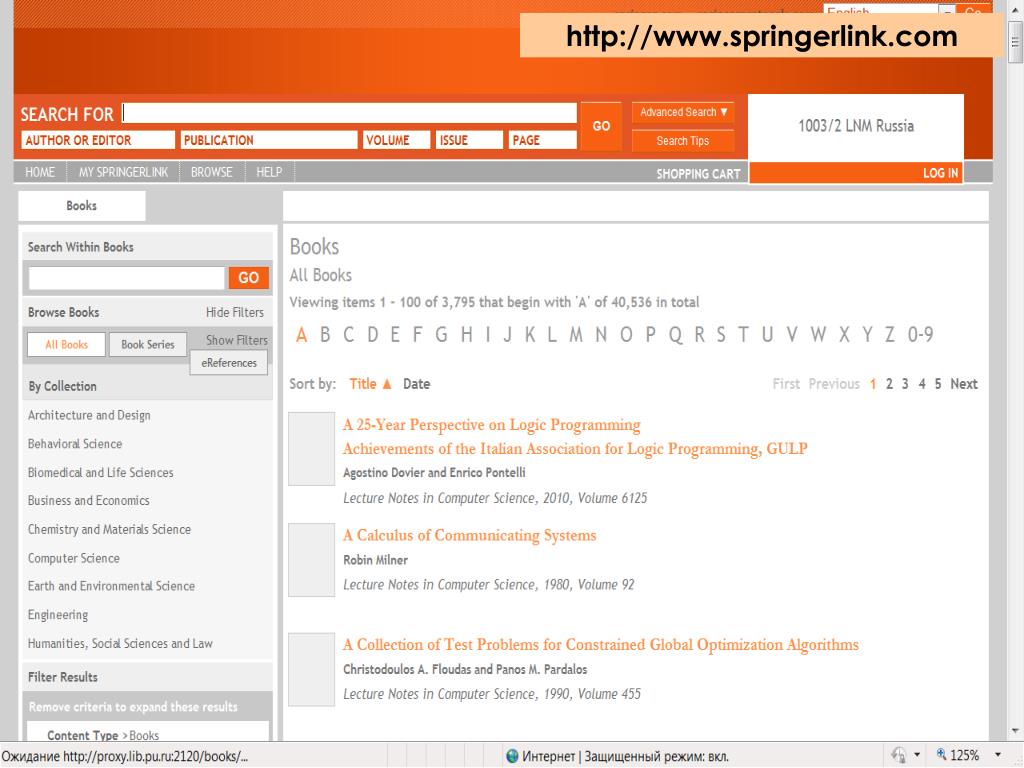Go to results page 3
This screenshot has width=1024, height=768.
coord(905,384)
